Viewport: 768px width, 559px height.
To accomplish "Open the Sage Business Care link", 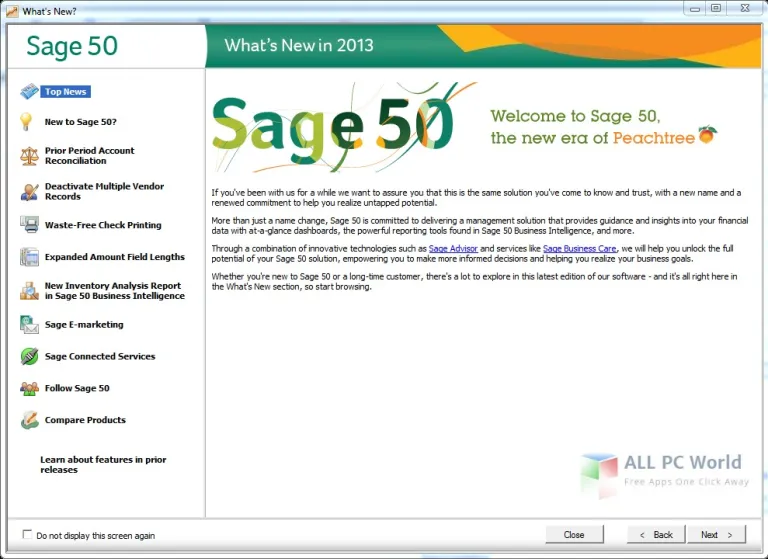I will (x=579, y=248).
